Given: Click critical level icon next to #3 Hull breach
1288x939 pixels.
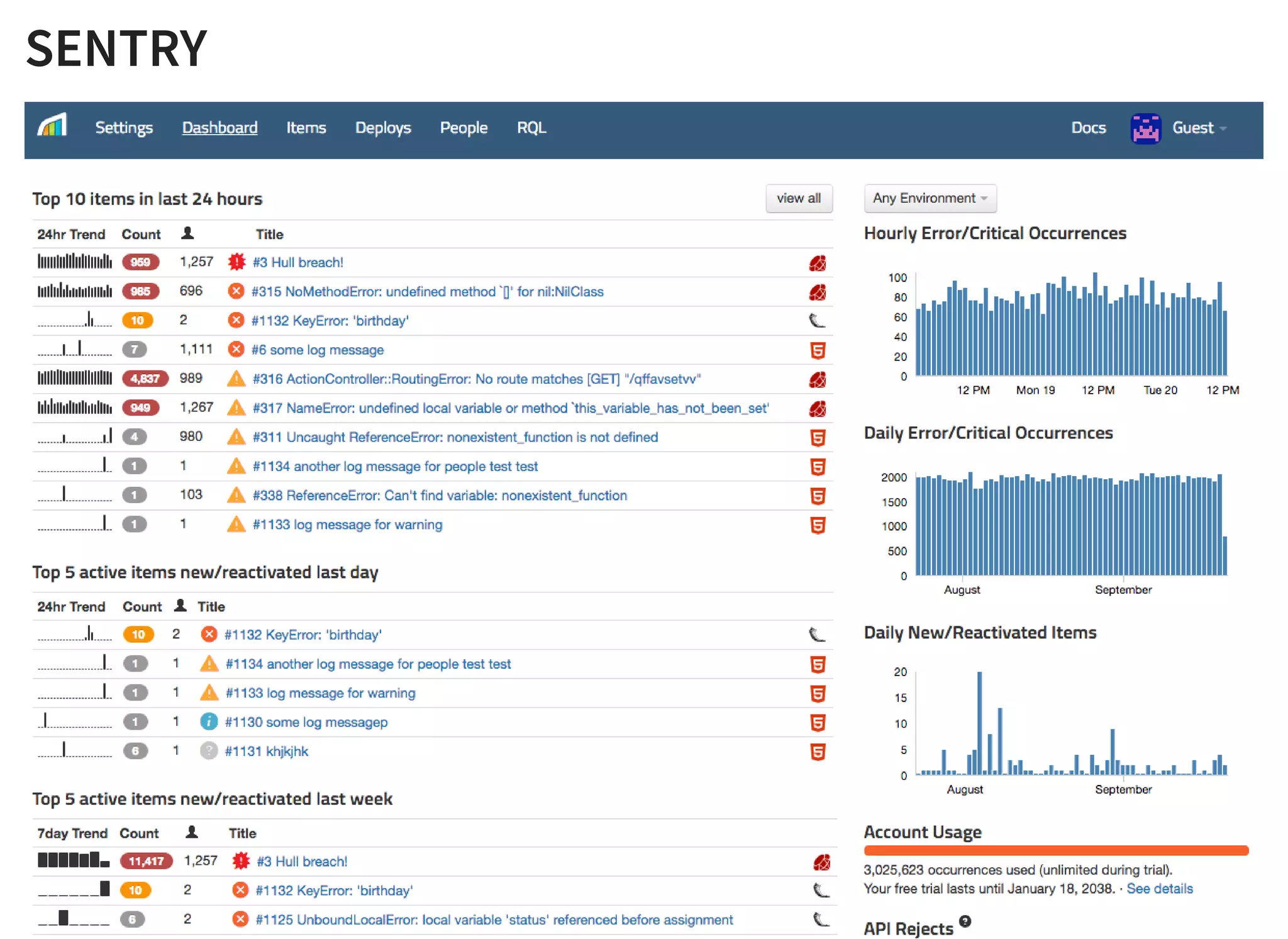Looking at the screenshot, I should pyautogui.click(x=236, y=262).
